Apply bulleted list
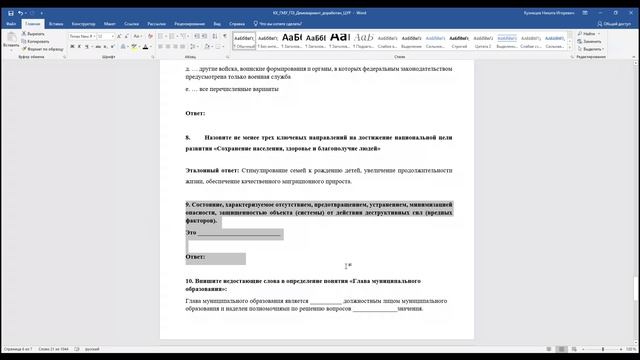This screenshot has height=360, width=640. coord(160,36)
